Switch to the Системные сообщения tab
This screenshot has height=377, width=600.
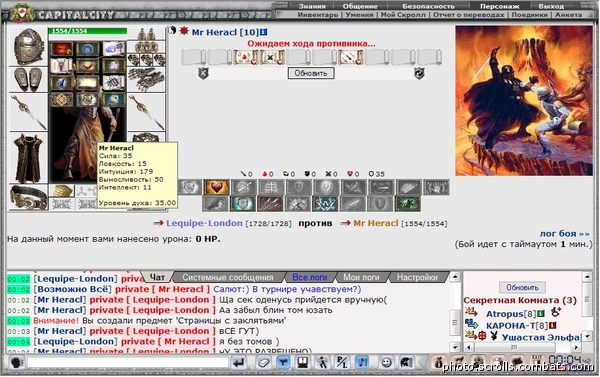[228, 277]
